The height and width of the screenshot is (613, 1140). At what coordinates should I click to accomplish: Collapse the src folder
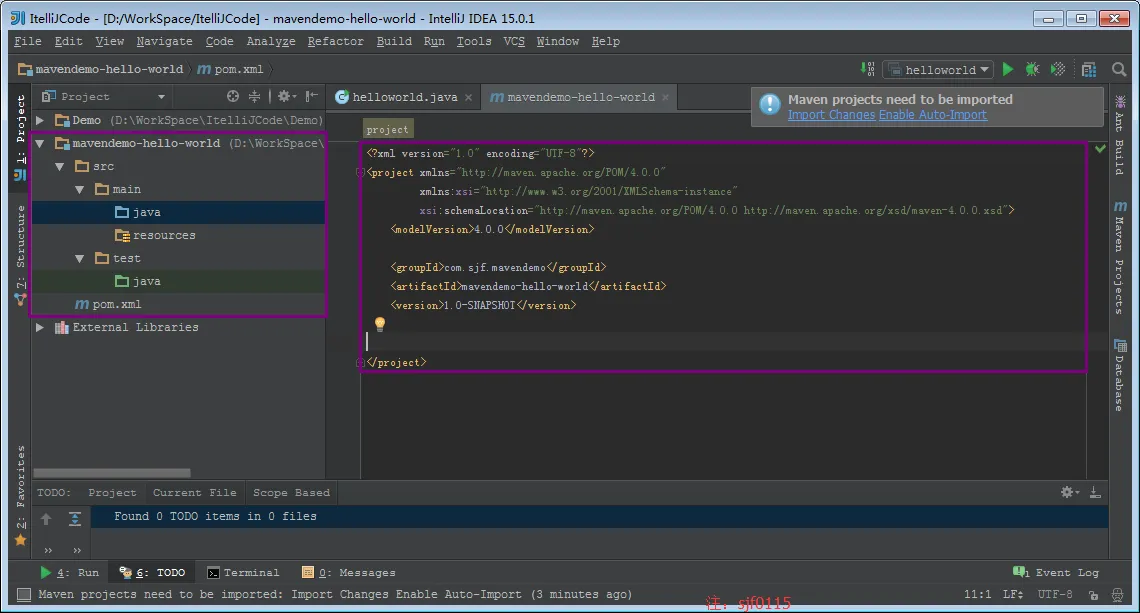(60, 167)
